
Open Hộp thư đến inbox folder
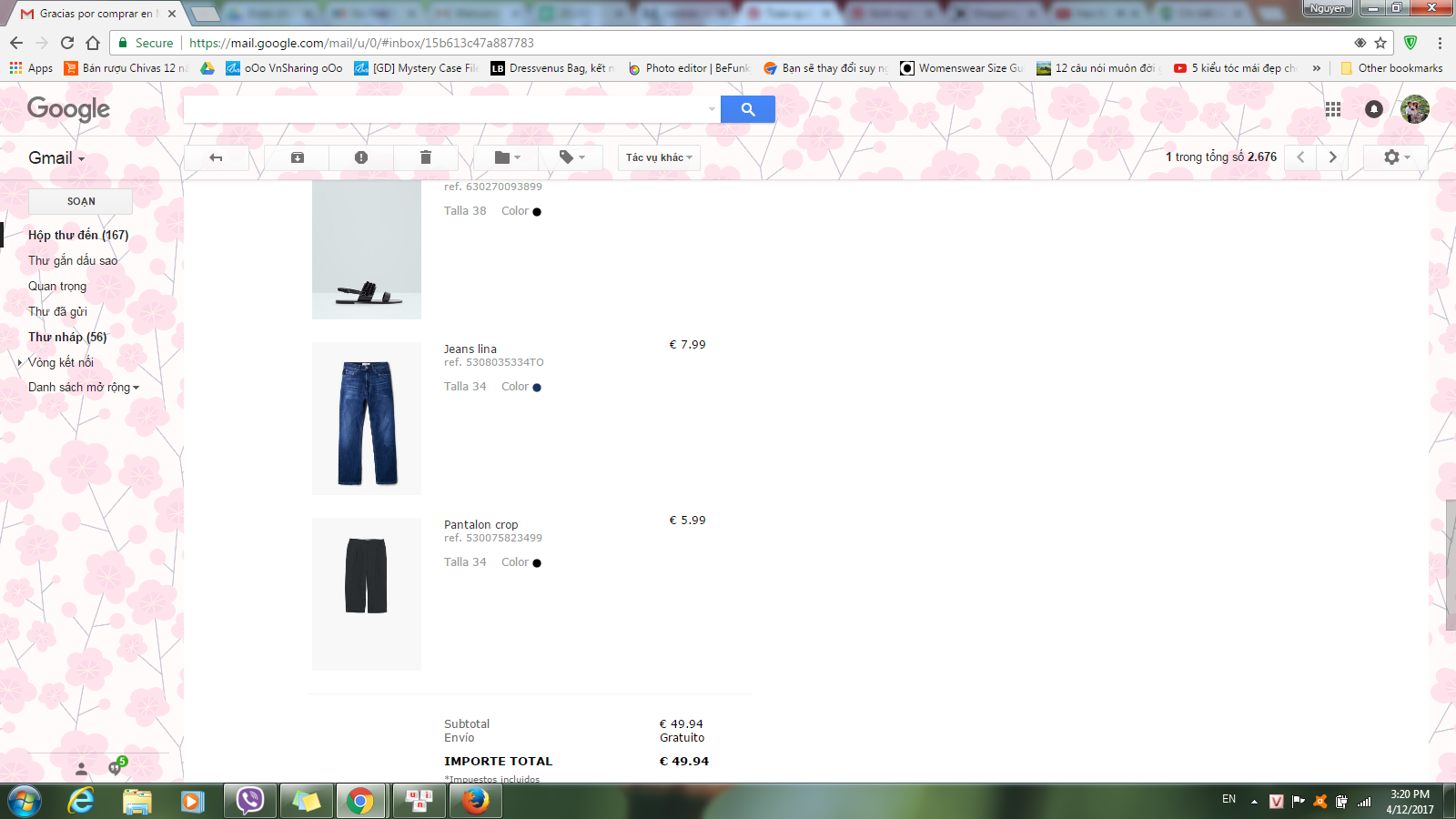coord(77,235)
